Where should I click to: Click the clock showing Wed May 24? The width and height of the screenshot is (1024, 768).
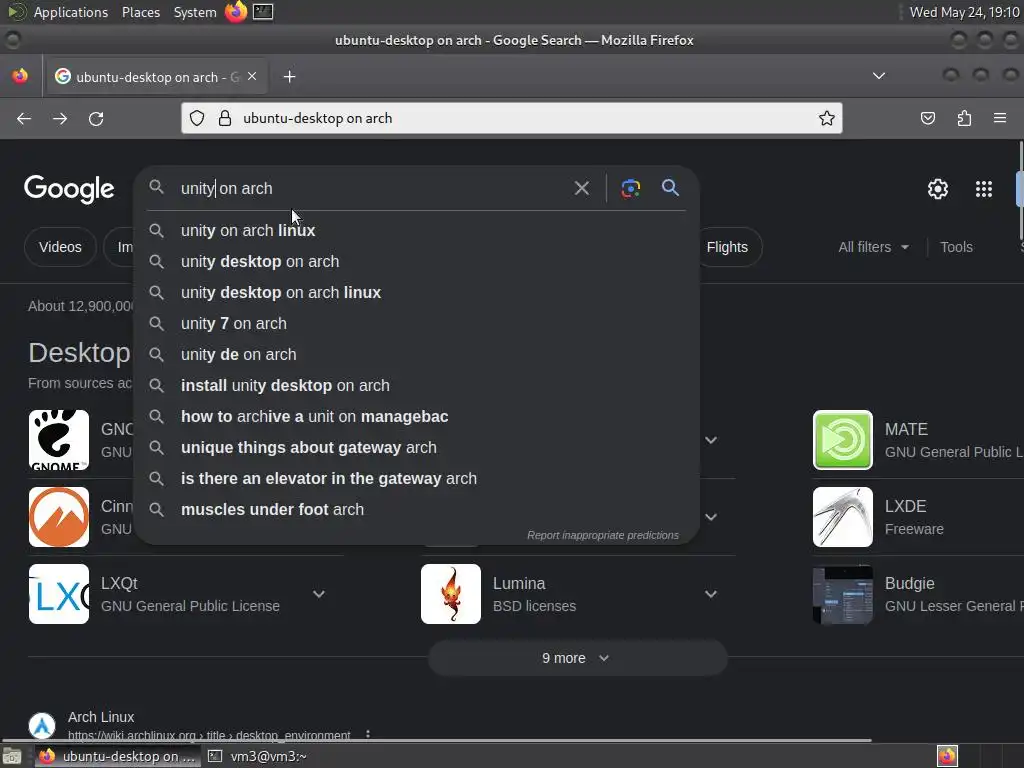964,12
